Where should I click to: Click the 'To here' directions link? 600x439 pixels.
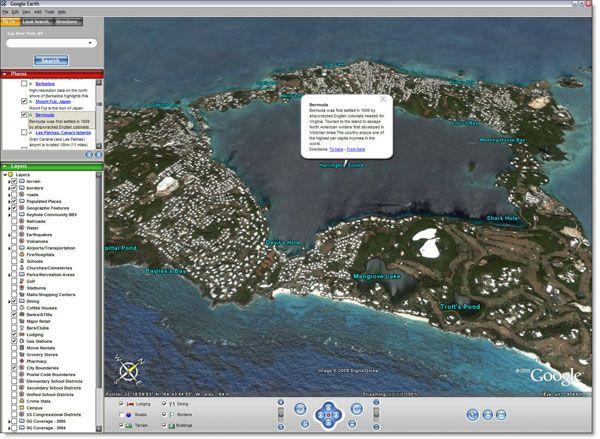336,149
